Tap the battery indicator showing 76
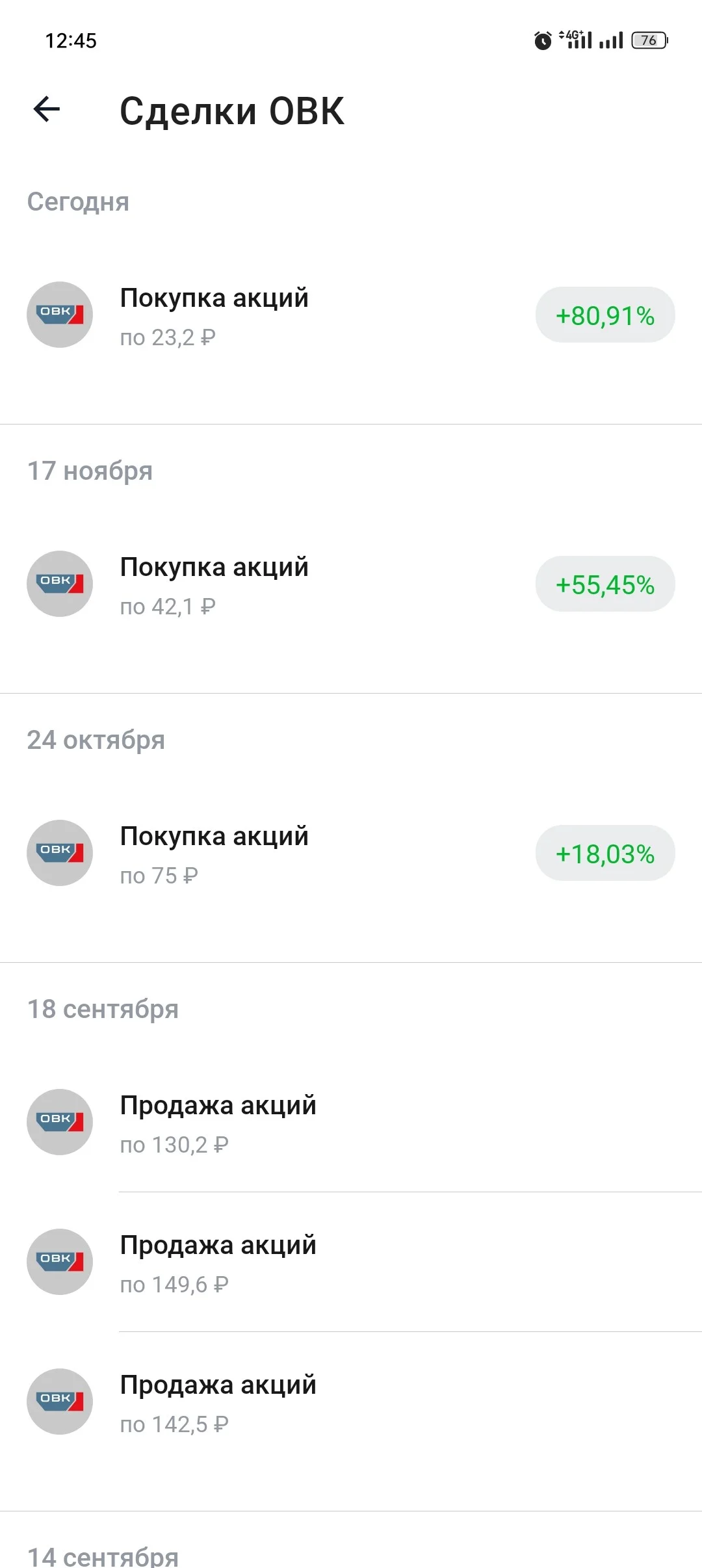Viewport: 702px width, 1568px height. tap(650, 40)
